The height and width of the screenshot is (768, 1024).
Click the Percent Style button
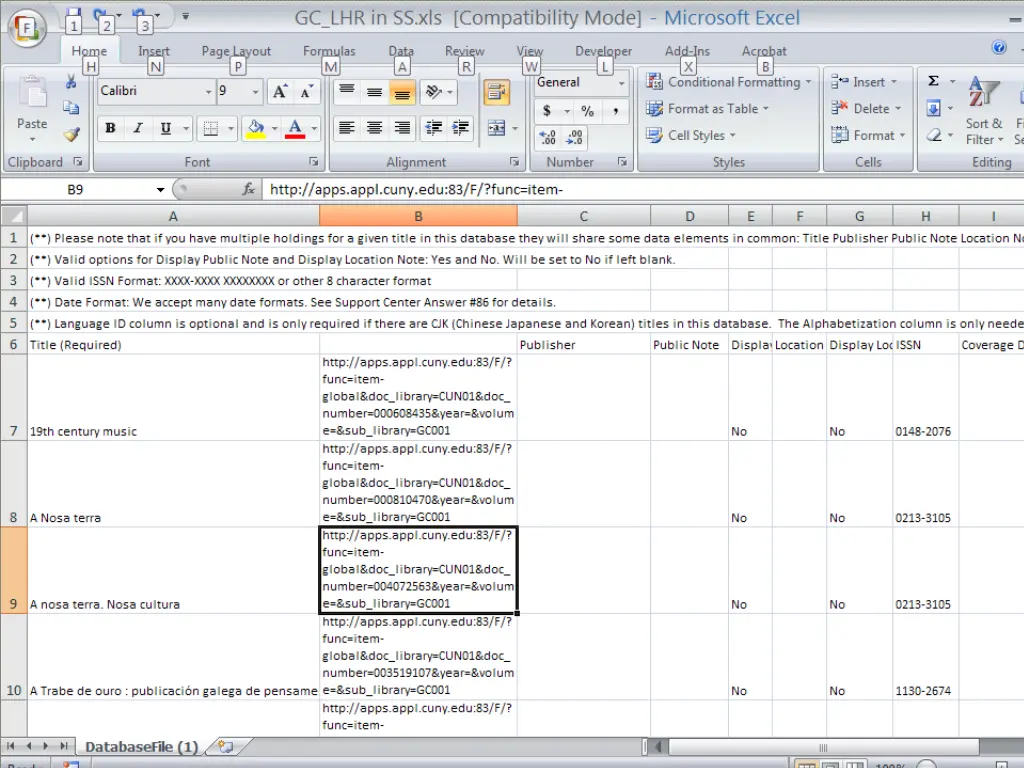click(588, 111)
